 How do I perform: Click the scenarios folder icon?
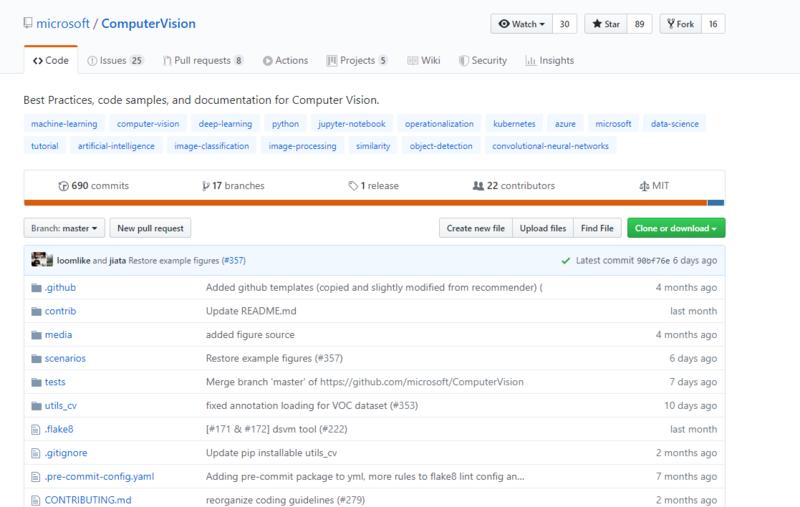coord(36,359)
